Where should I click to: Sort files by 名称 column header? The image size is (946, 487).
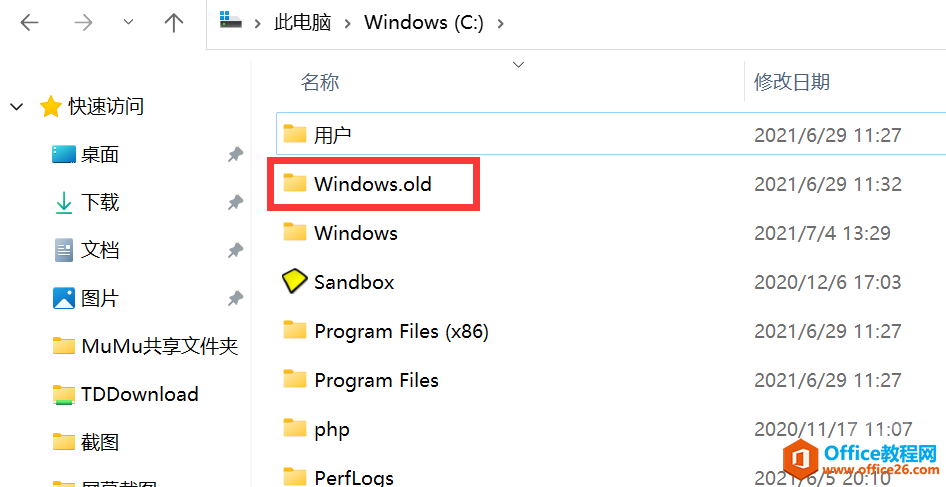pos(320,83)
